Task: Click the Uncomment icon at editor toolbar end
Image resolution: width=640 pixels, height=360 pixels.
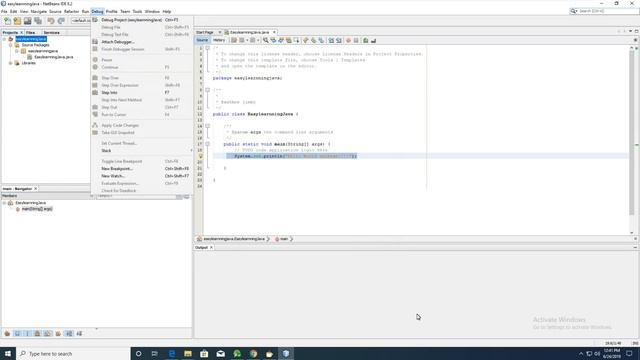Action: [373, 40]
